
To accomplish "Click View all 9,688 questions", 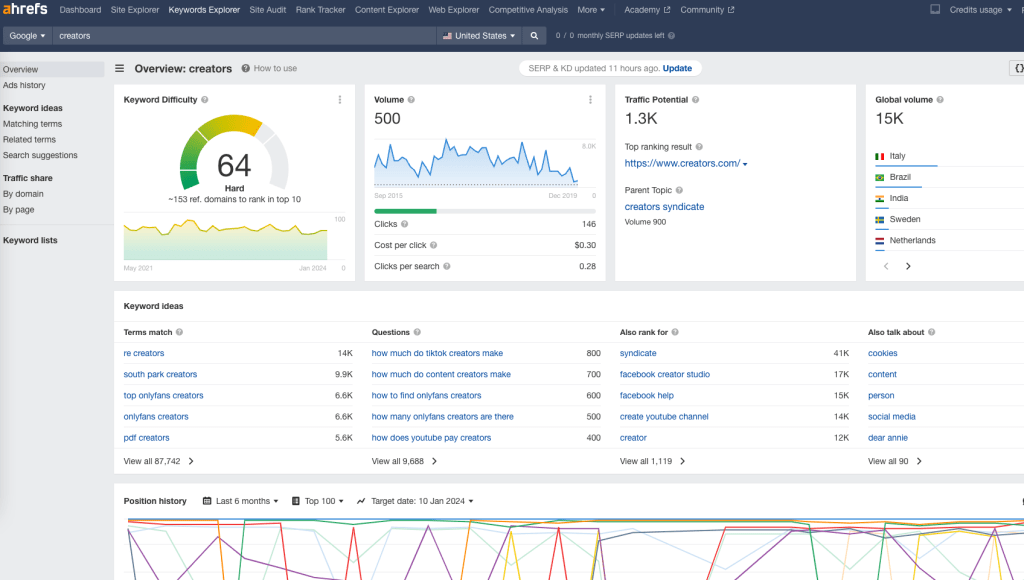I will point(404,461).
